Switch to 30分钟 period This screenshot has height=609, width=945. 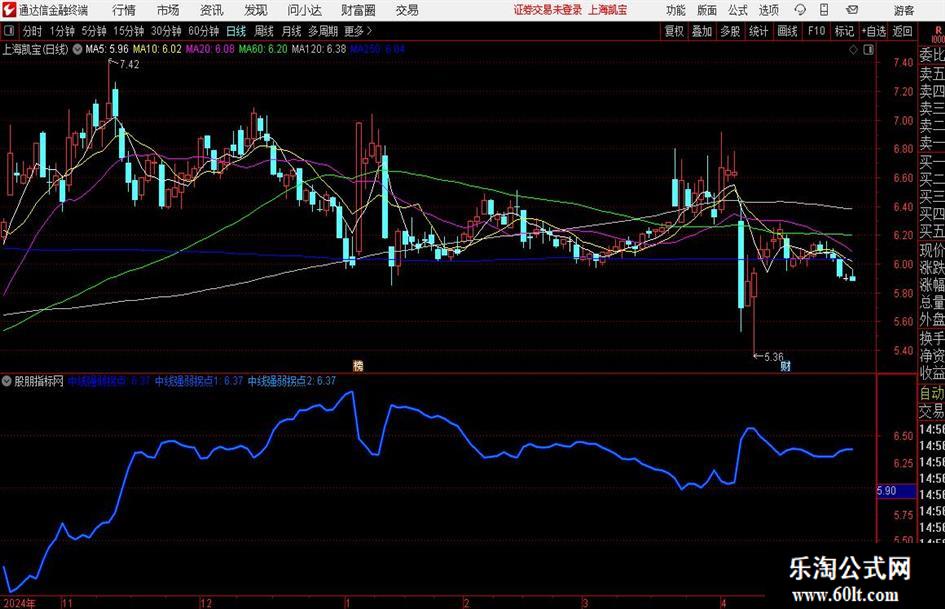pyautogui.click(x=166, y=31)
